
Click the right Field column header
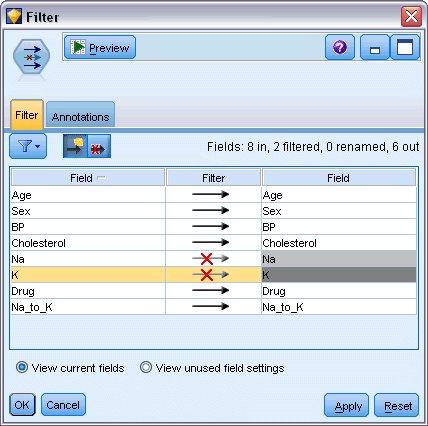click(339, 178)
